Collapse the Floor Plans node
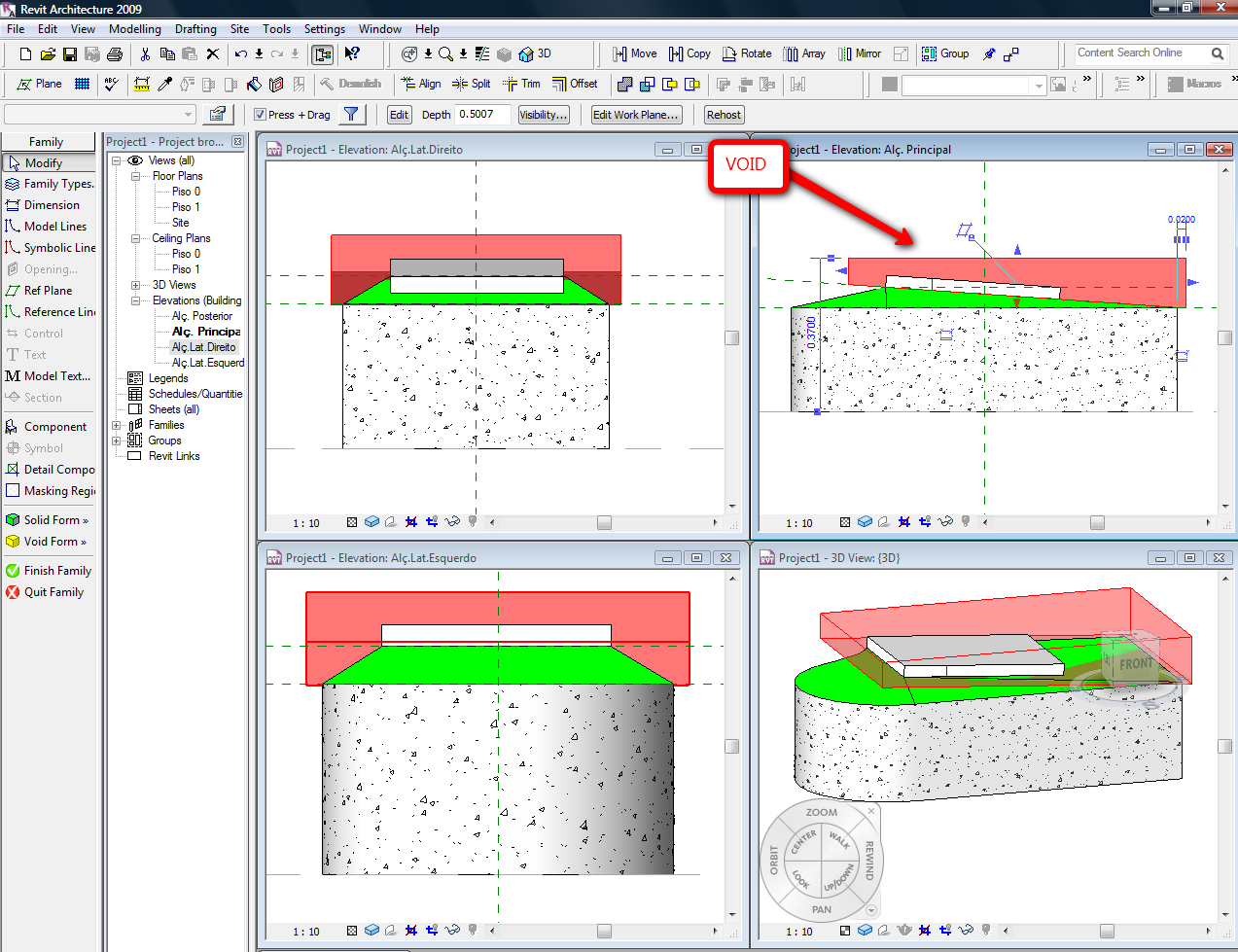Screen dimensions: 1238x952 coord(135,176)
